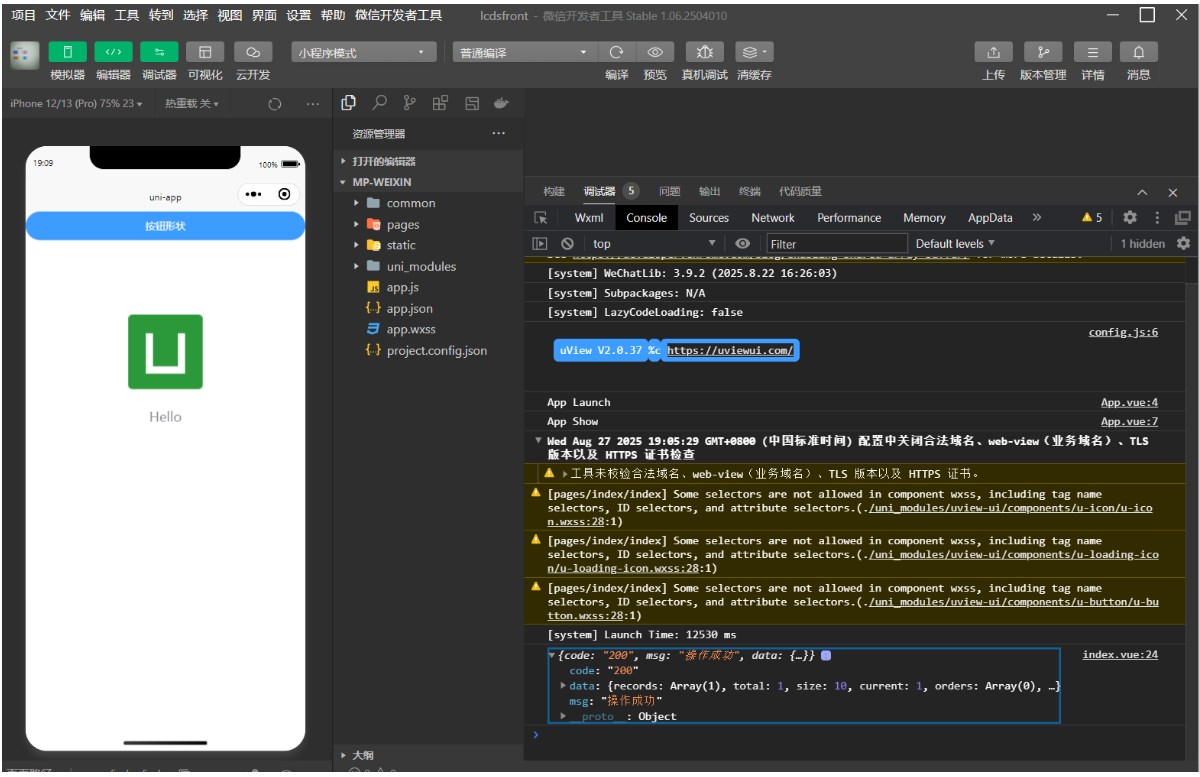Open 消息 notifications bell
The image size is (1200, 777).
[x=1139, y=52]
